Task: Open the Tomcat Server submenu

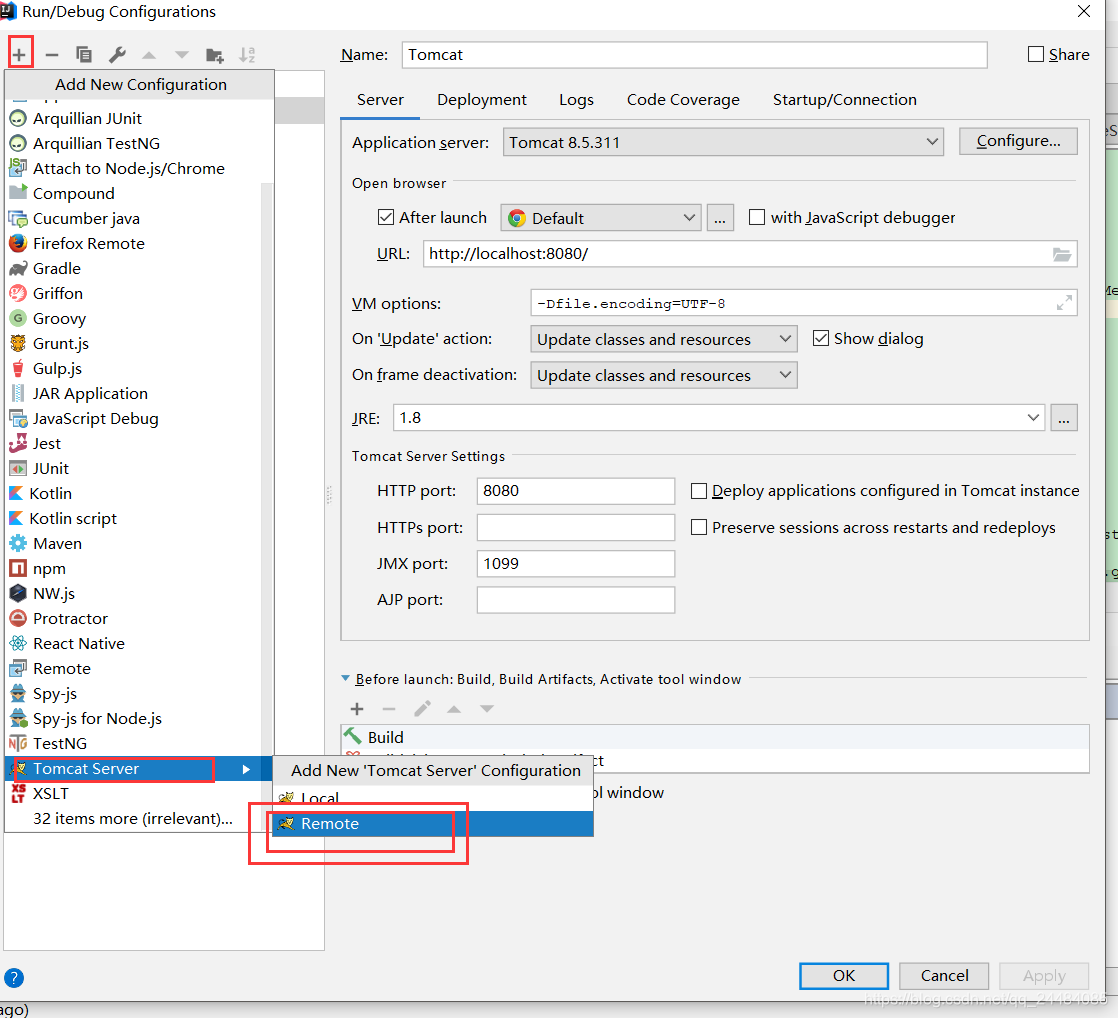Action: pyautogui.click(x=139, y=768)
